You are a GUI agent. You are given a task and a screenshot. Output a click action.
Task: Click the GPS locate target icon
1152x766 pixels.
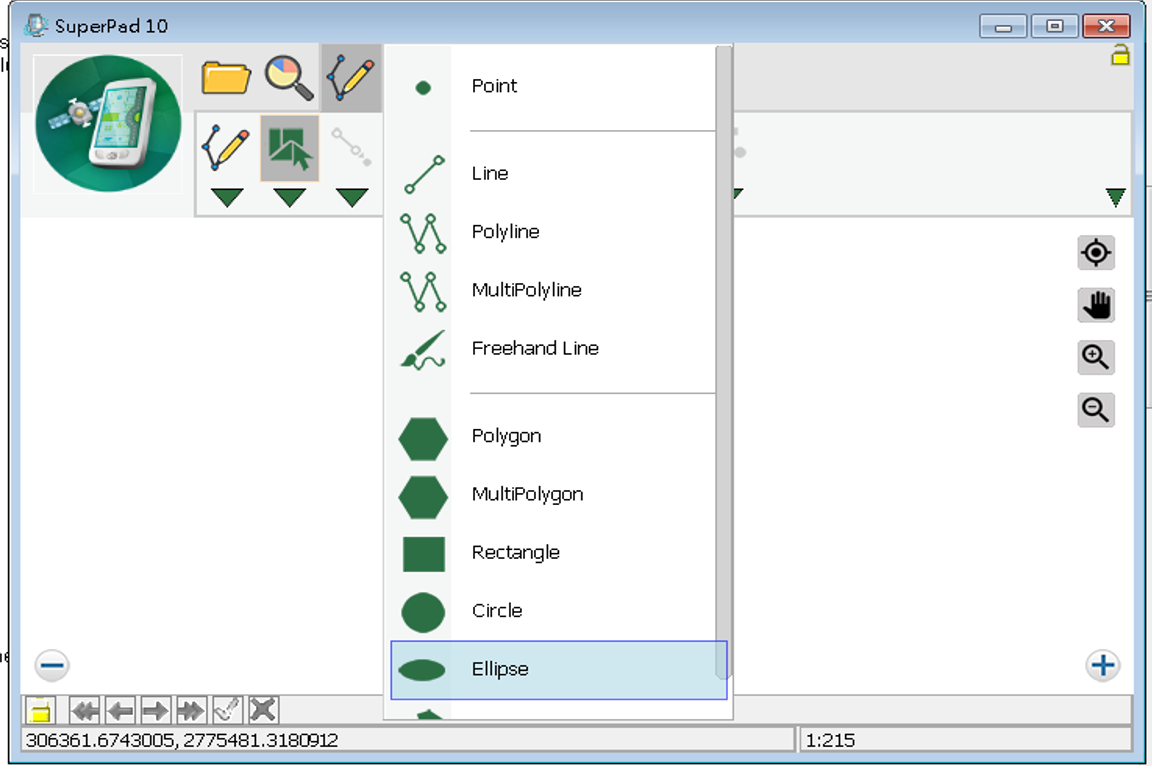click(x=1096, y=253)
